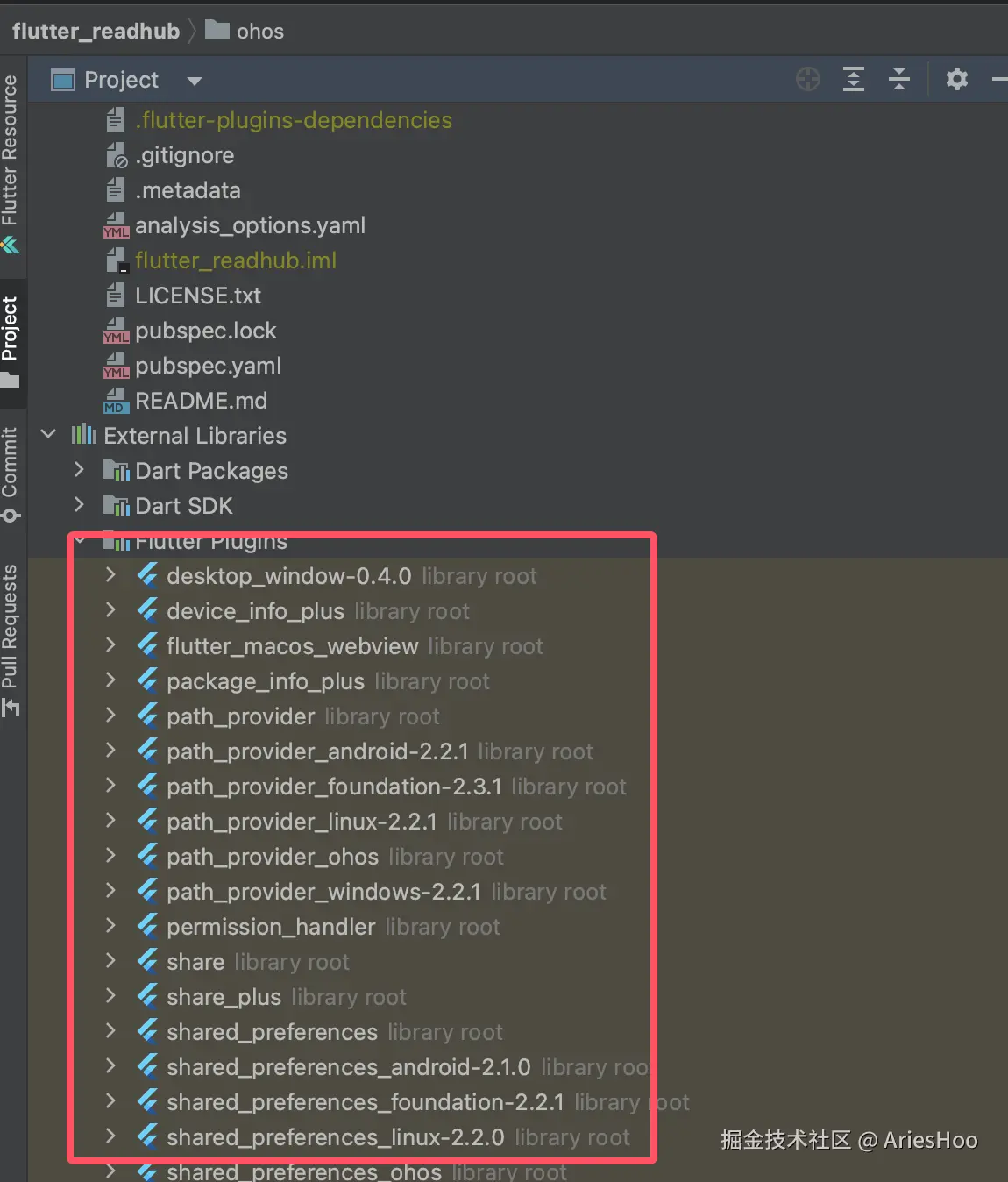Expand the share_plus library node

[x=110, y=996]
